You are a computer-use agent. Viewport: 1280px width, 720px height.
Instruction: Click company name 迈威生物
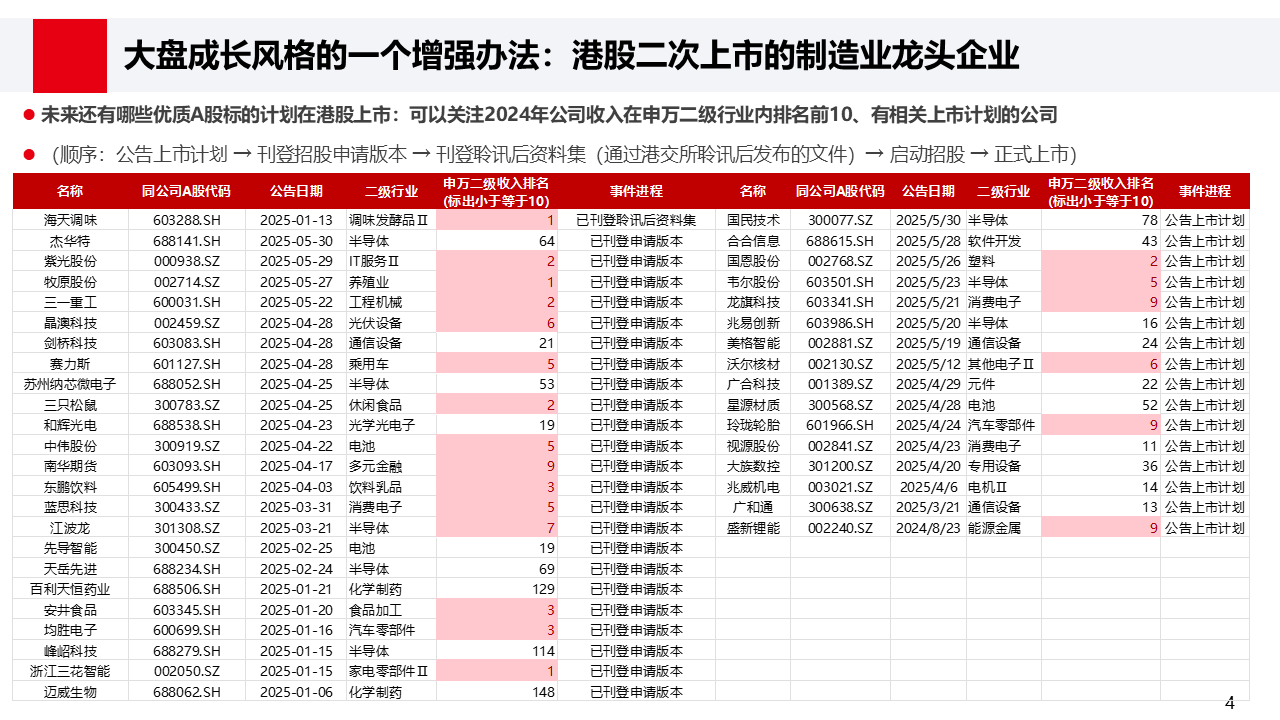(x=71, y=692)
